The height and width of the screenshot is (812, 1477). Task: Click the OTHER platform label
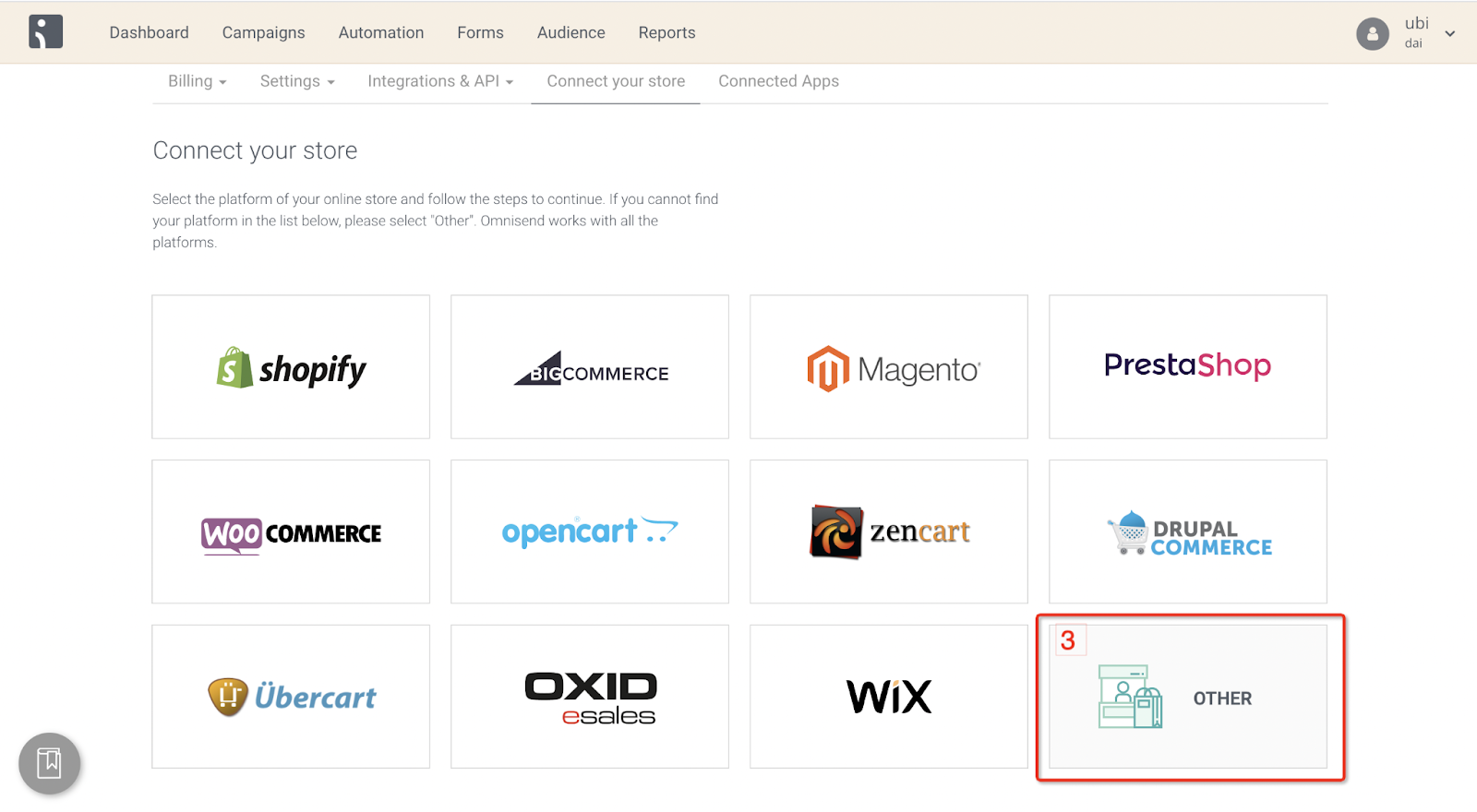tap(1222, 699)
